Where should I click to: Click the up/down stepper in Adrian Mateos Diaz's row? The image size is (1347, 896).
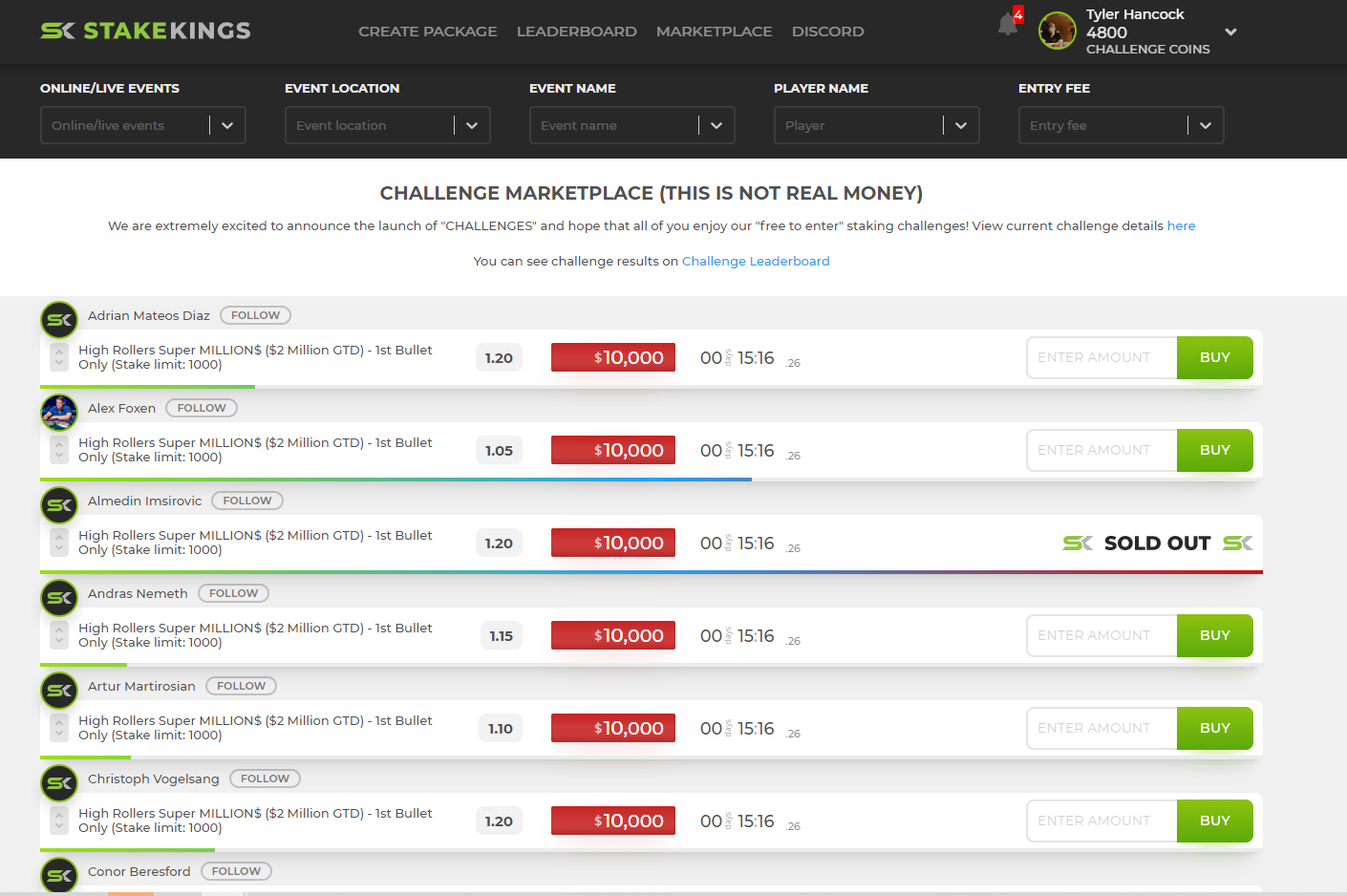(59, 357)
